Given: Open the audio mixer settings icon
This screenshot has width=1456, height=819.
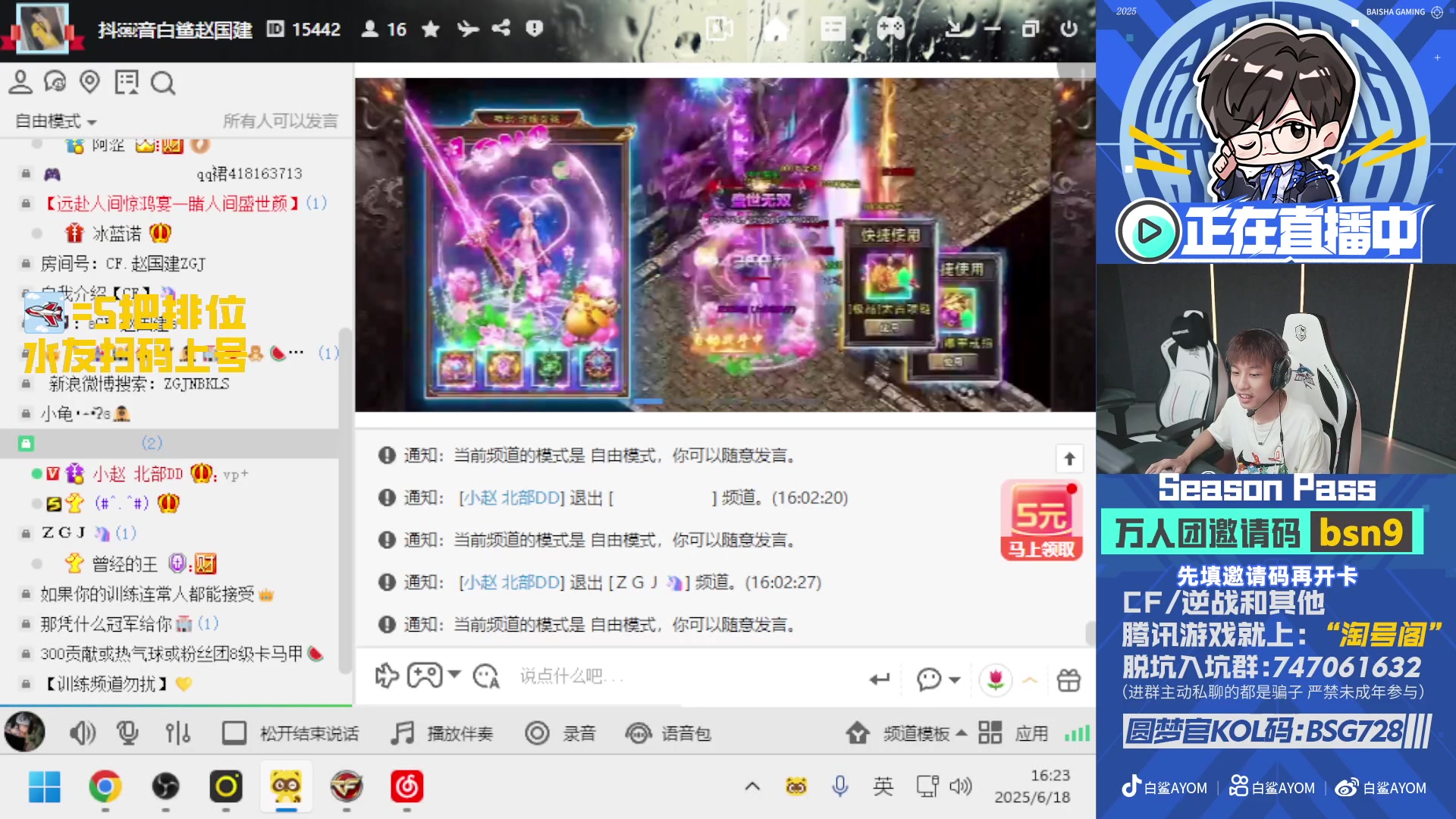Looking at the screenshot, I should click(177, 733).
